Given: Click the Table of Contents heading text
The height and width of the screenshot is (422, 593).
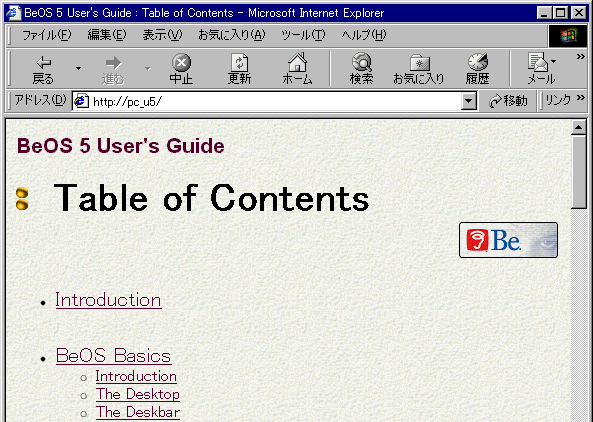Looking at the screenshot, I should (211, 198).
